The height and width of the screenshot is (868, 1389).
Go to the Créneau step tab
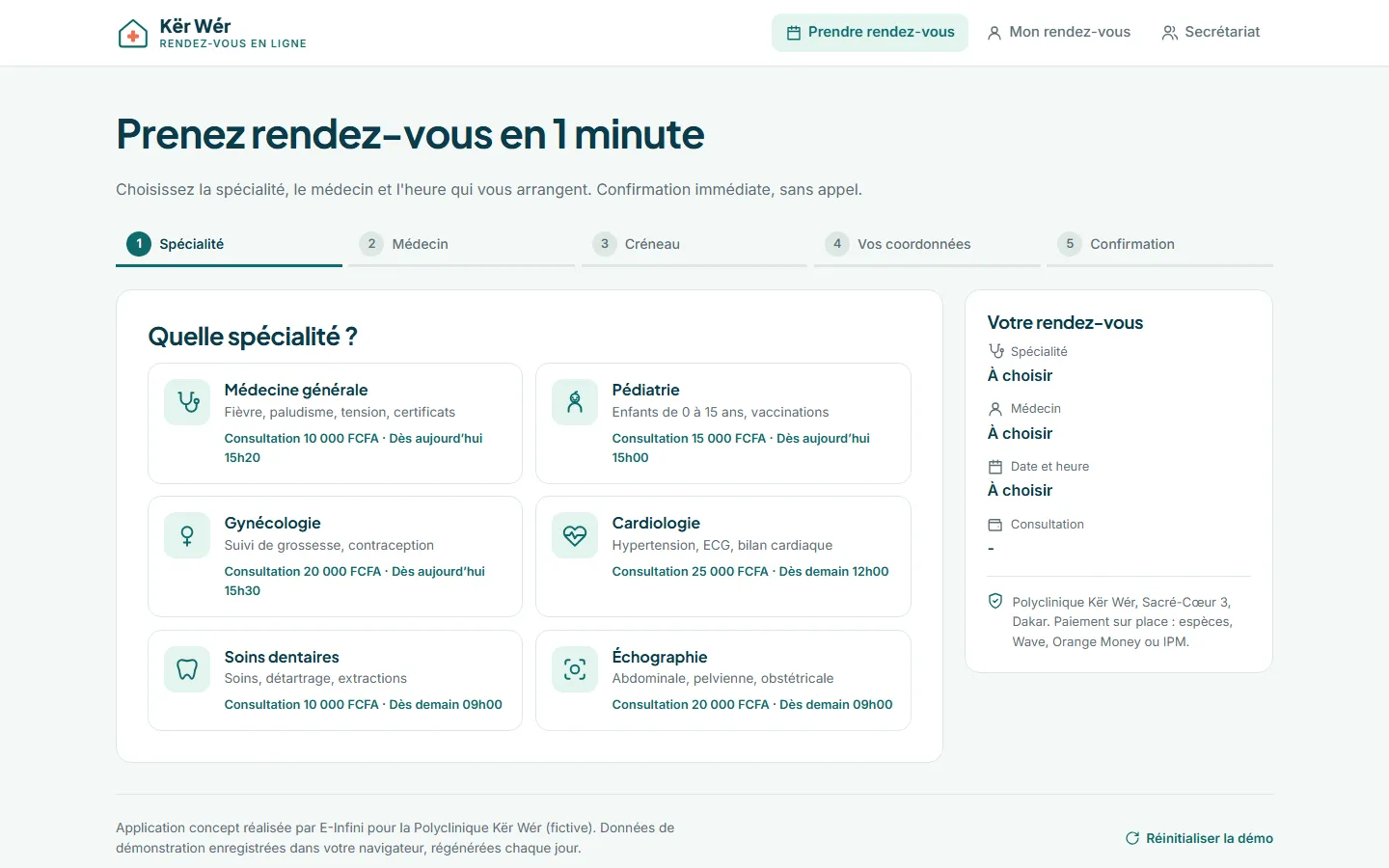(694, 245)
